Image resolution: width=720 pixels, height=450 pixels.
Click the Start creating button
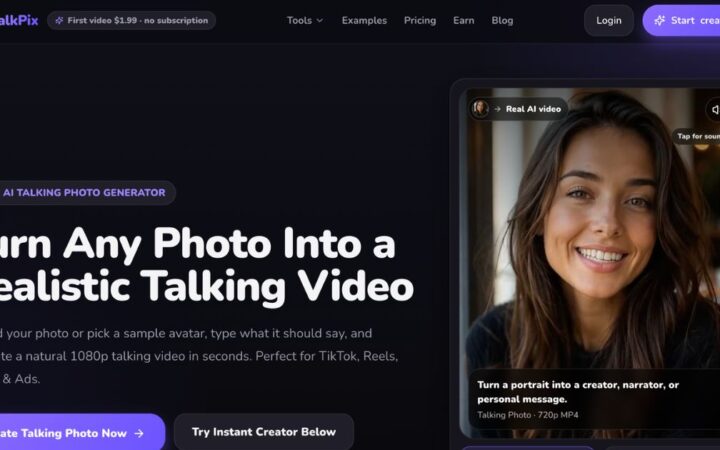pos(681,20)
